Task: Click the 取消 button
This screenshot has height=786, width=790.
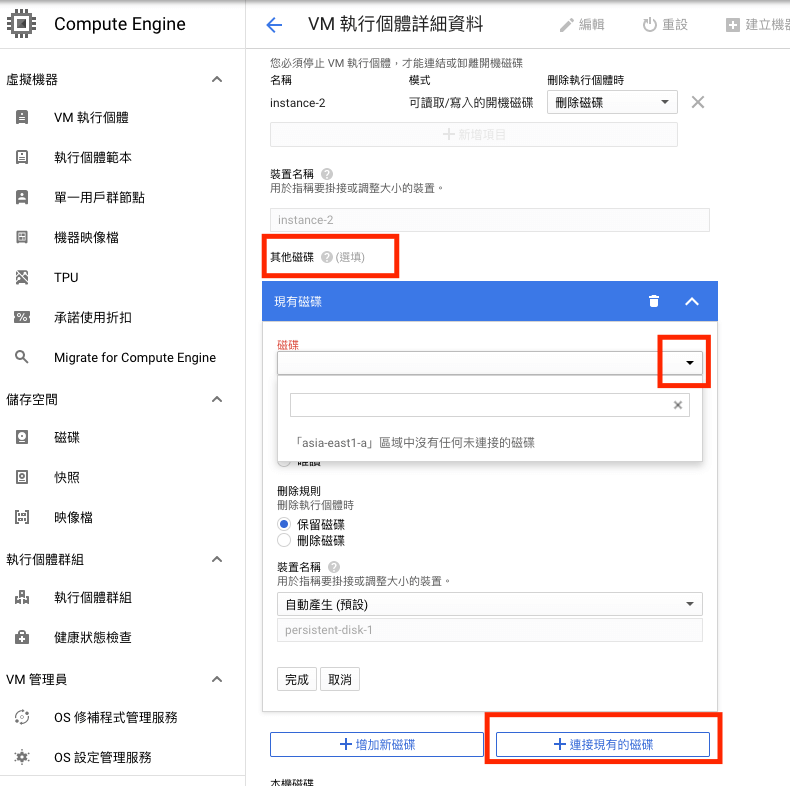Action: tap(340, 679)
